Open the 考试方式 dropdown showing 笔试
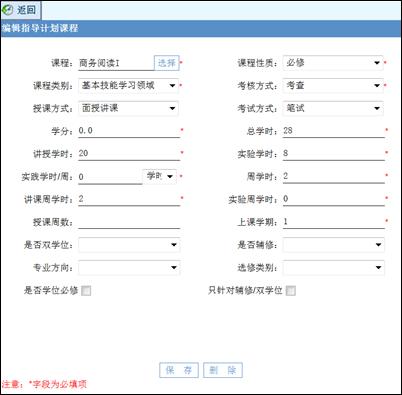Image resolution: width=402 pixels, height=395 pixels. [x=333, y=108]
